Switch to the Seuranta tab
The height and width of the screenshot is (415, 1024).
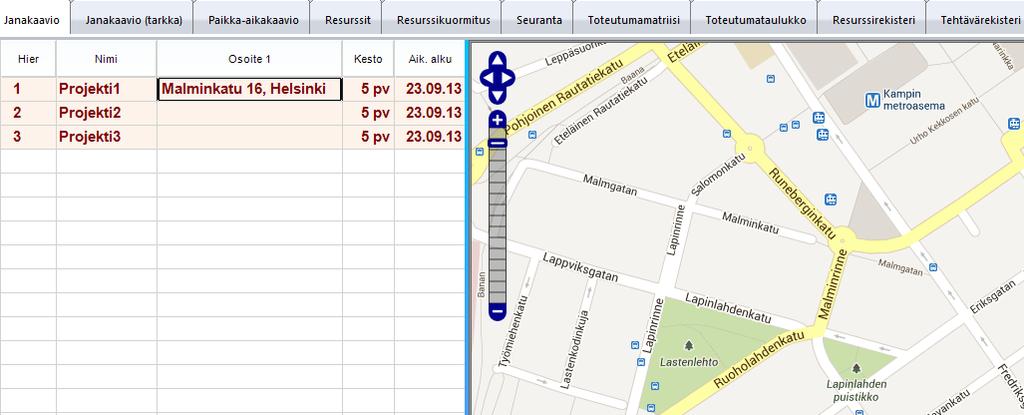coord(539,20)
